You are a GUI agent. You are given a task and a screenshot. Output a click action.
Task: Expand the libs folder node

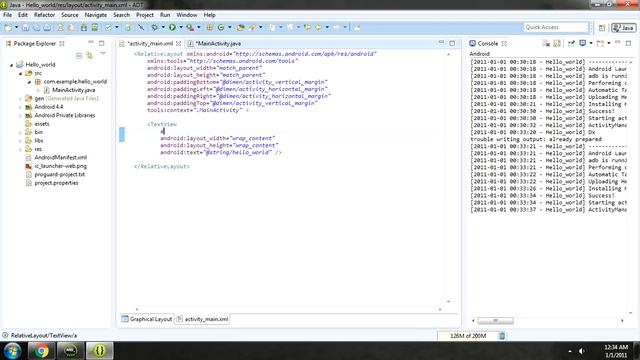tap(20, 141)
